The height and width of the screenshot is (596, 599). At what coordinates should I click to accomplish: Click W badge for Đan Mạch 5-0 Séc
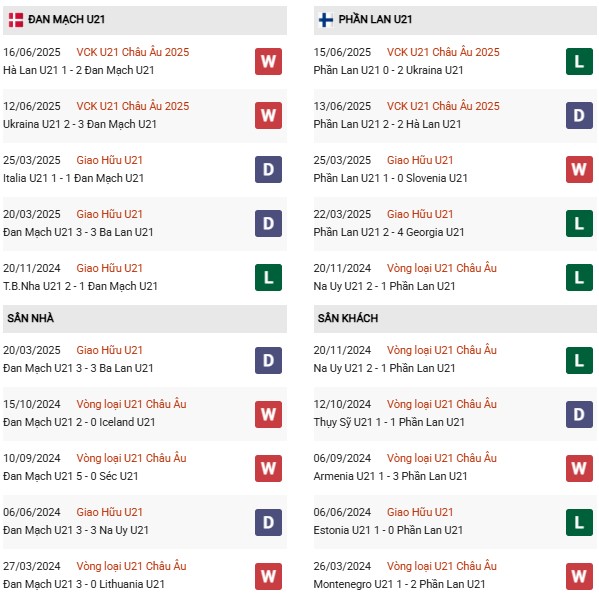[269, 468]
